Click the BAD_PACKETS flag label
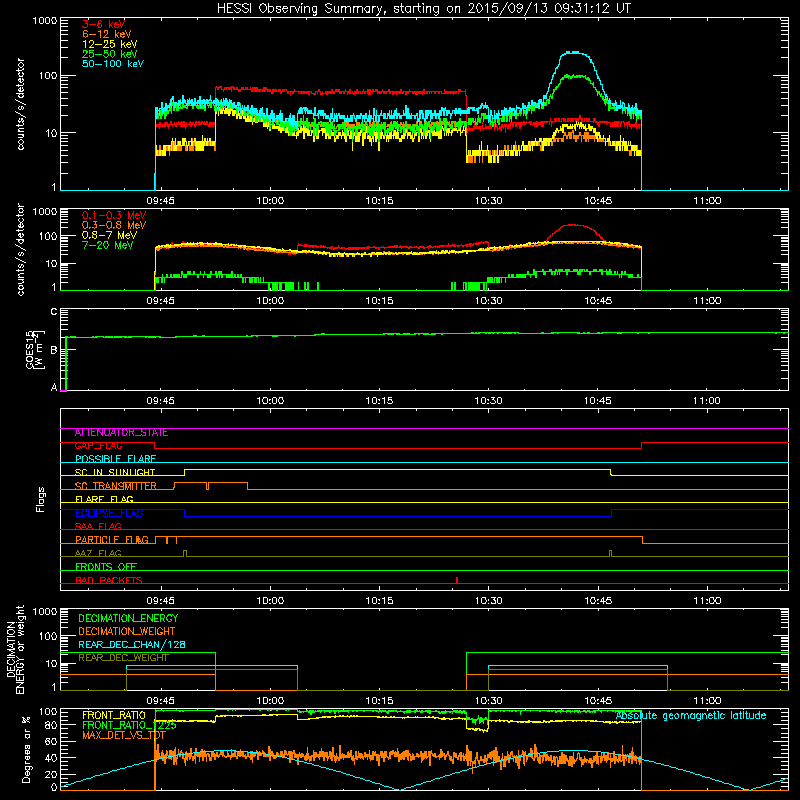The width and height of the screenshot is (800, 800). (x=109, y=580)
